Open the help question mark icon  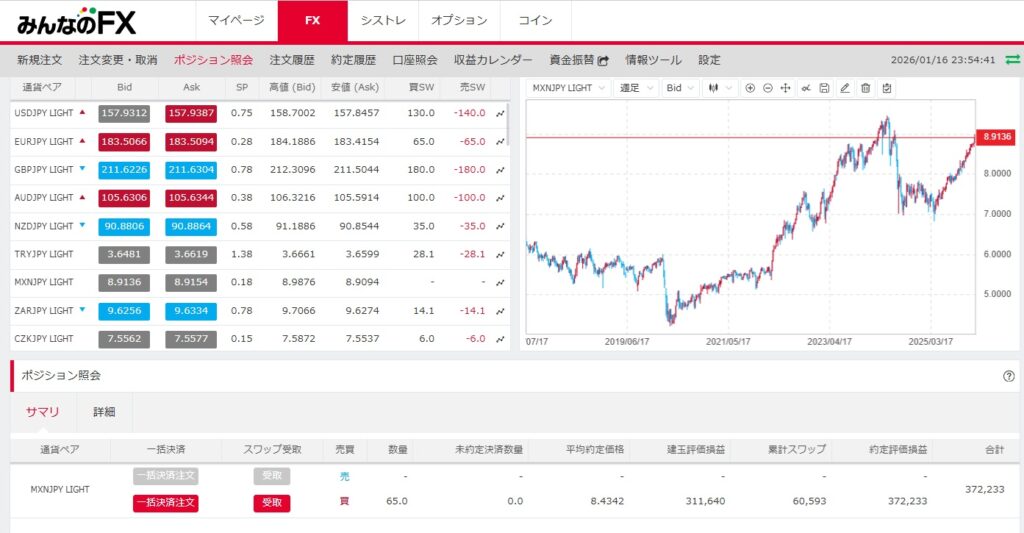1008,376
